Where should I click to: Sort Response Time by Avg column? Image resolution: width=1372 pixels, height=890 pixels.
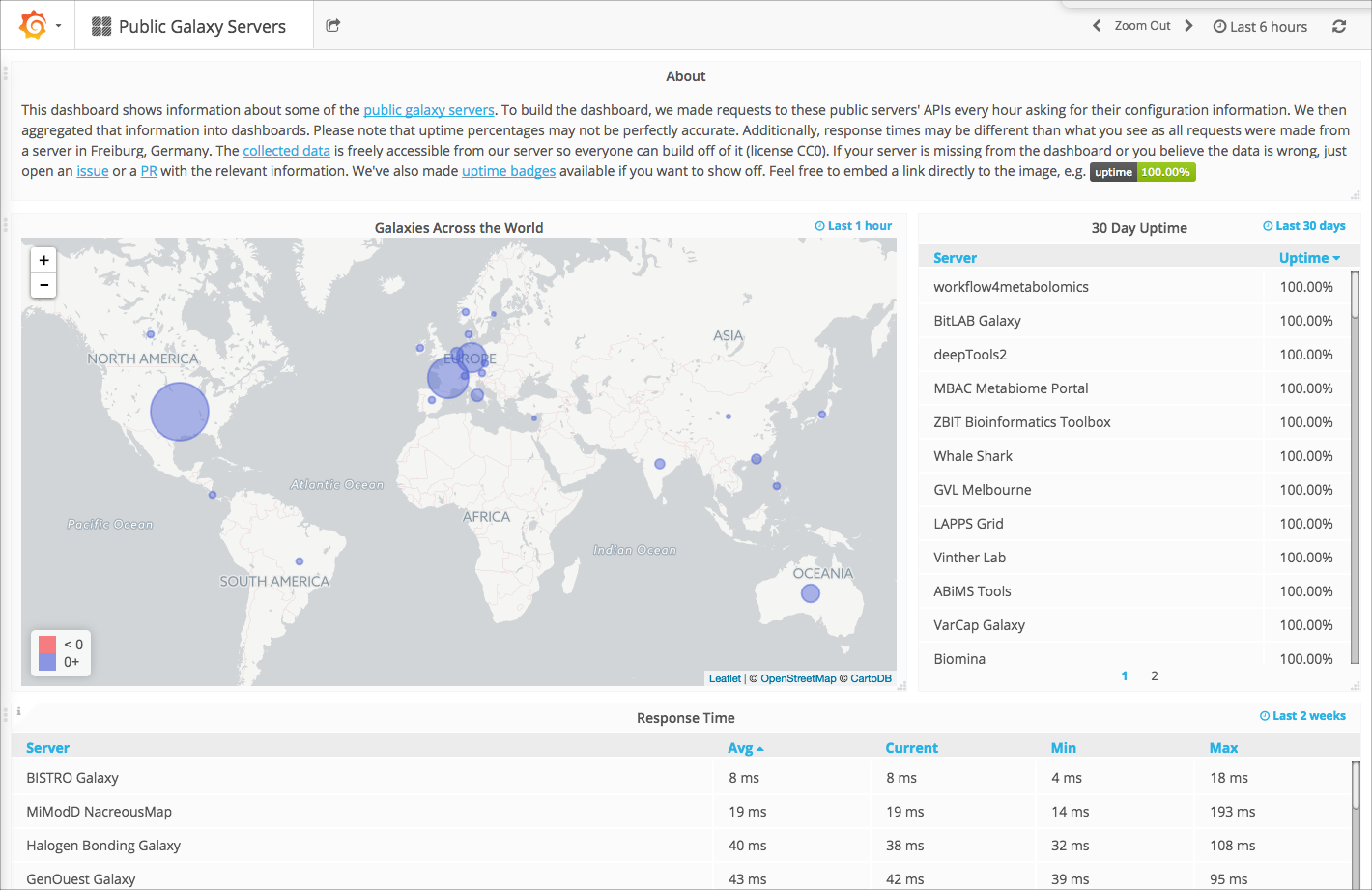click(x=746, y=748)
